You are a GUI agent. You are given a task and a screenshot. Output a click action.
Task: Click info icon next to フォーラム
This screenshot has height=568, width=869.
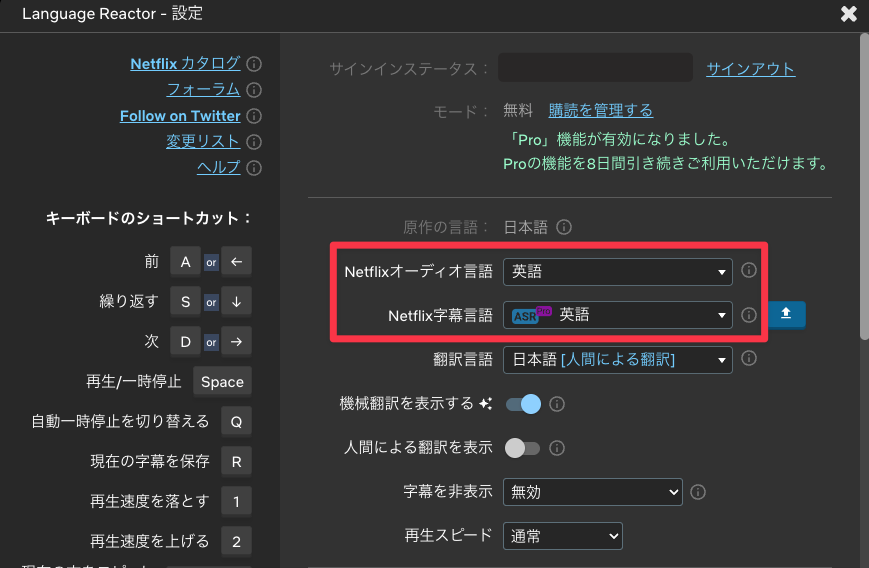[x=254, y=90]
